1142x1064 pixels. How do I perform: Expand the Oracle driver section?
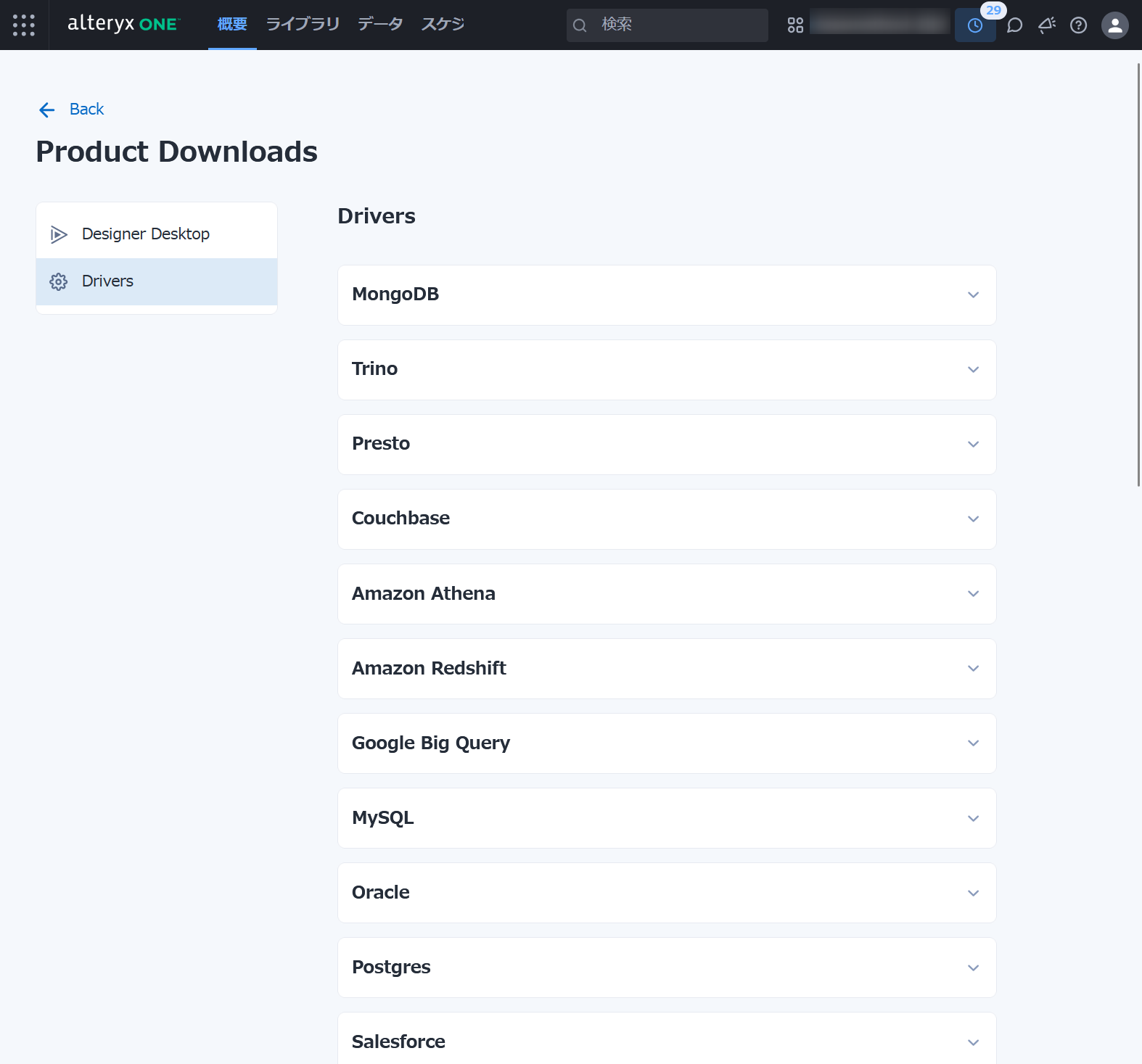pyautogui.click(x=667, y=893)
